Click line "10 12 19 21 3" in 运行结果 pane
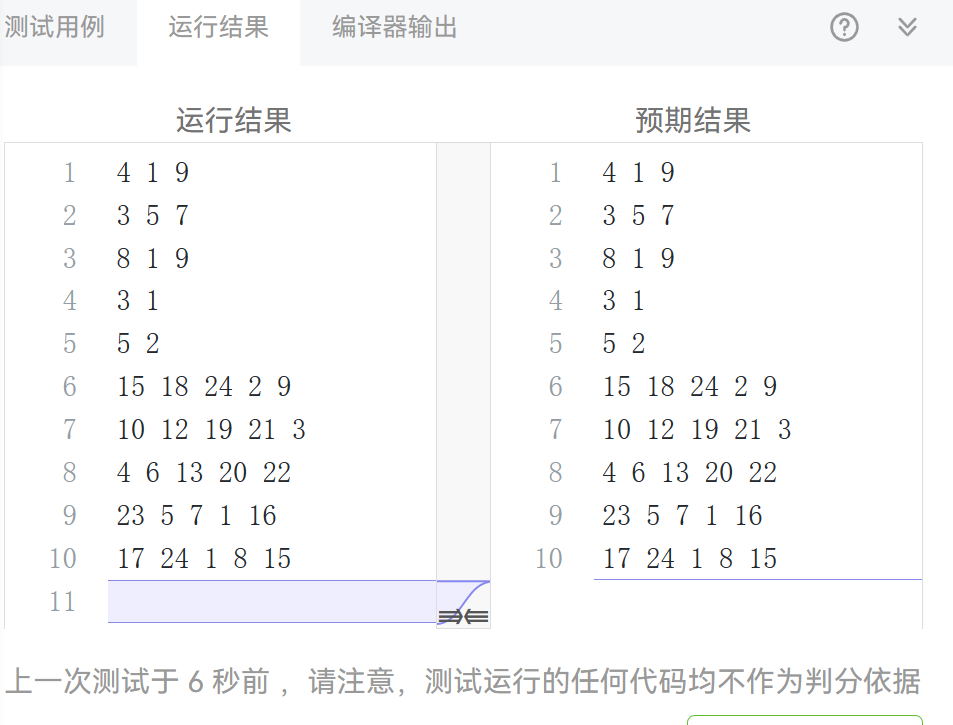953x725 pixels. [x=211, y=430]
